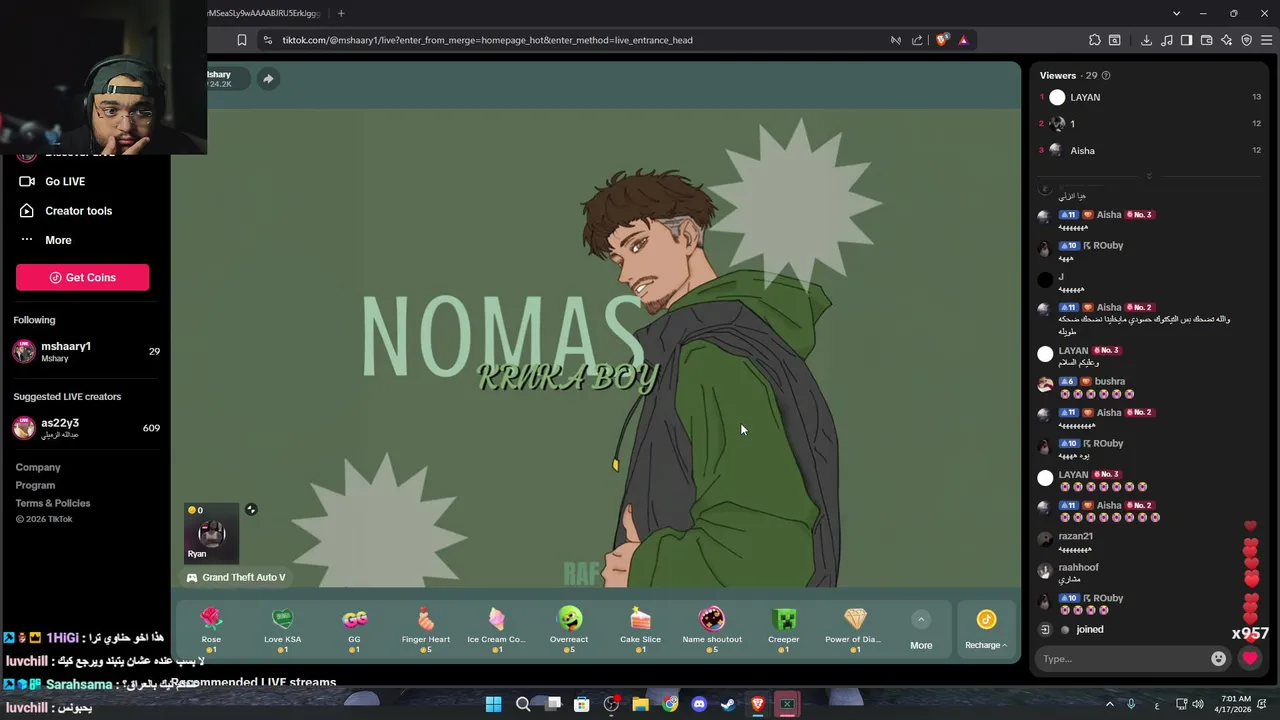Image resolution: width=1280 pixels, height=720 pixels.
Task: Click raahhoof username in chat
Action: tap(1078, 567)
